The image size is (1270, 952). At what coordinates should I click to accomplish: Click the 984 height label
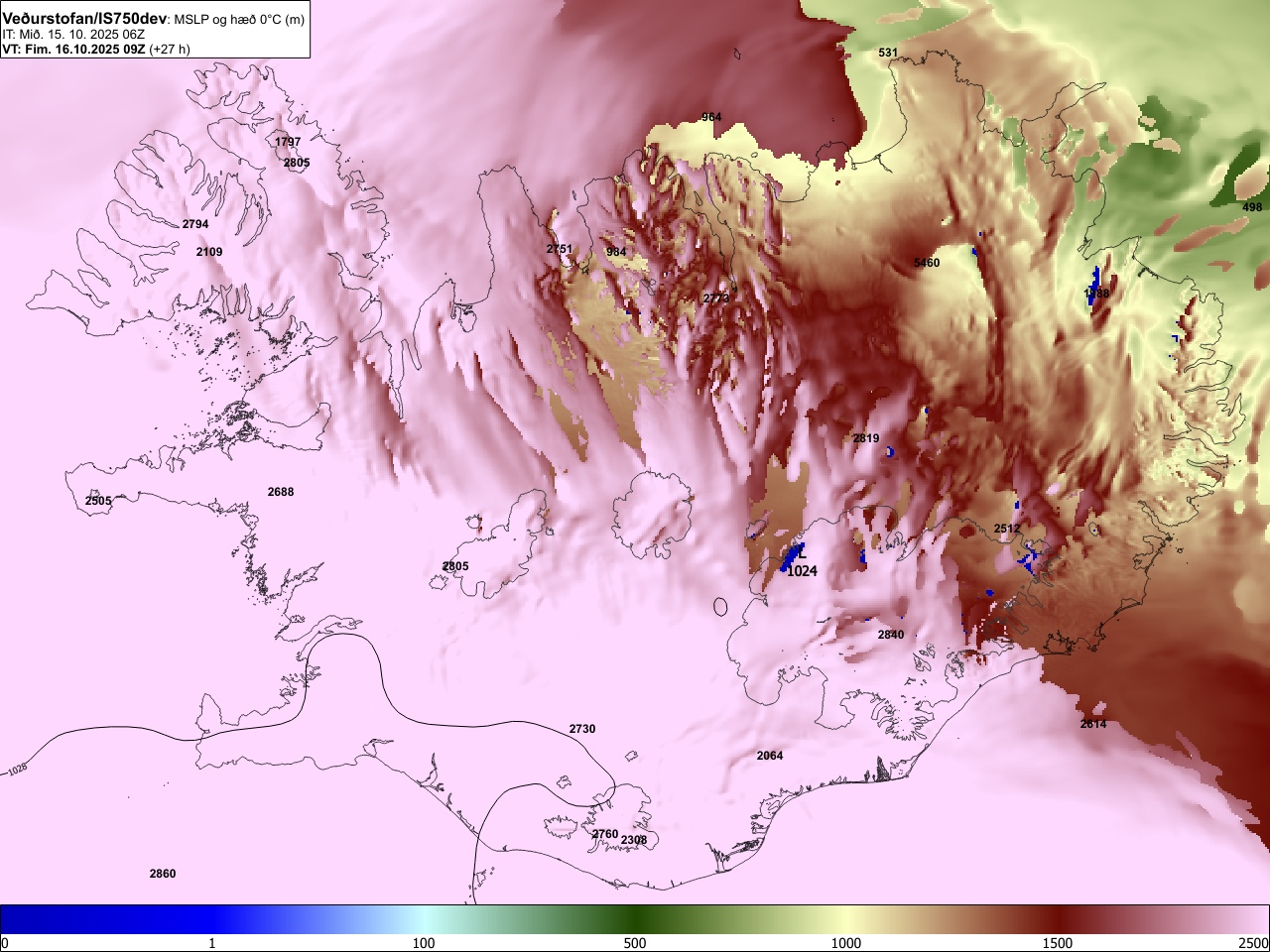click(x=616, y=252)
